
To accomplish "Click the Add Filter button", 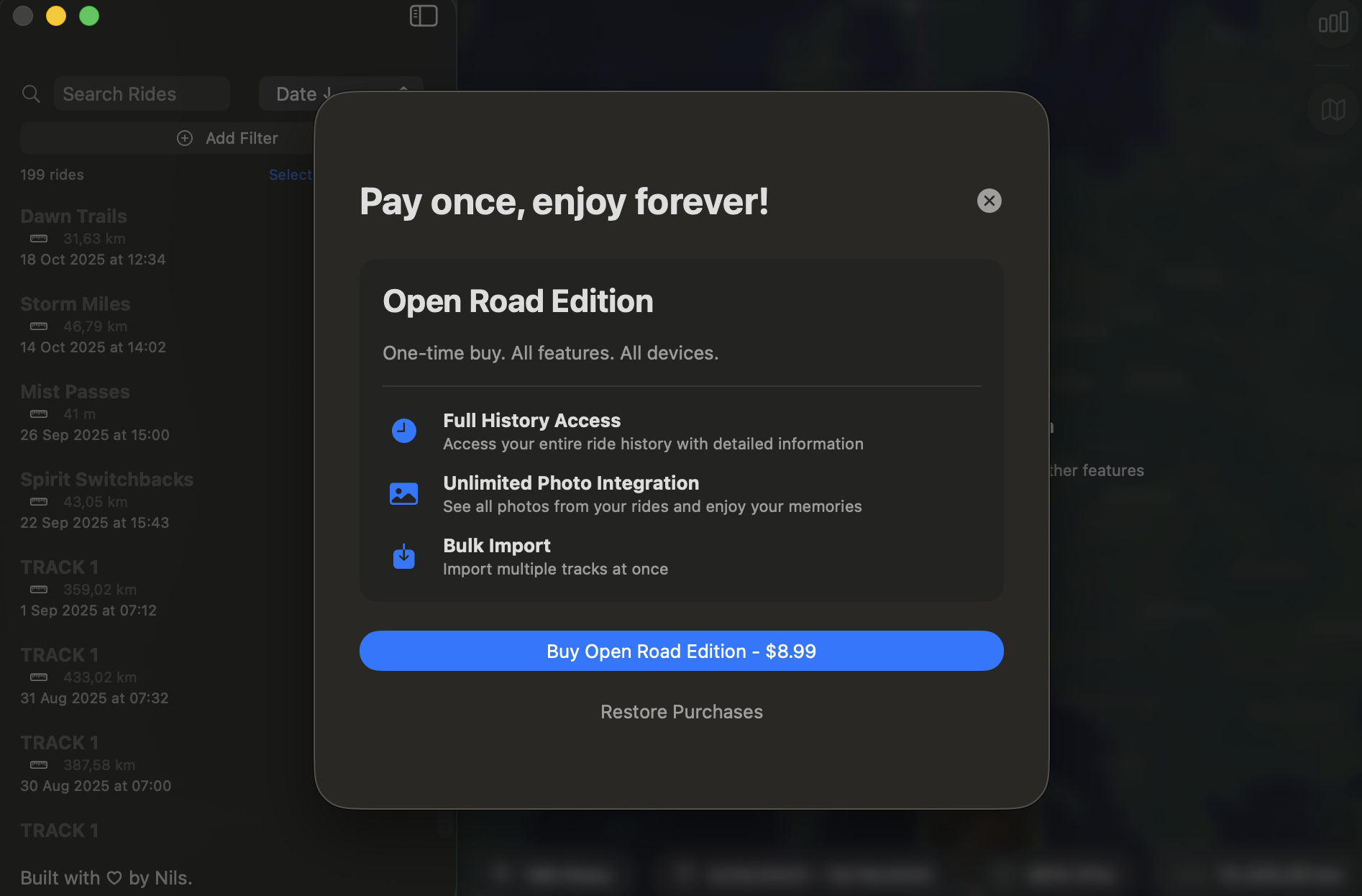I will coord(227,138).
